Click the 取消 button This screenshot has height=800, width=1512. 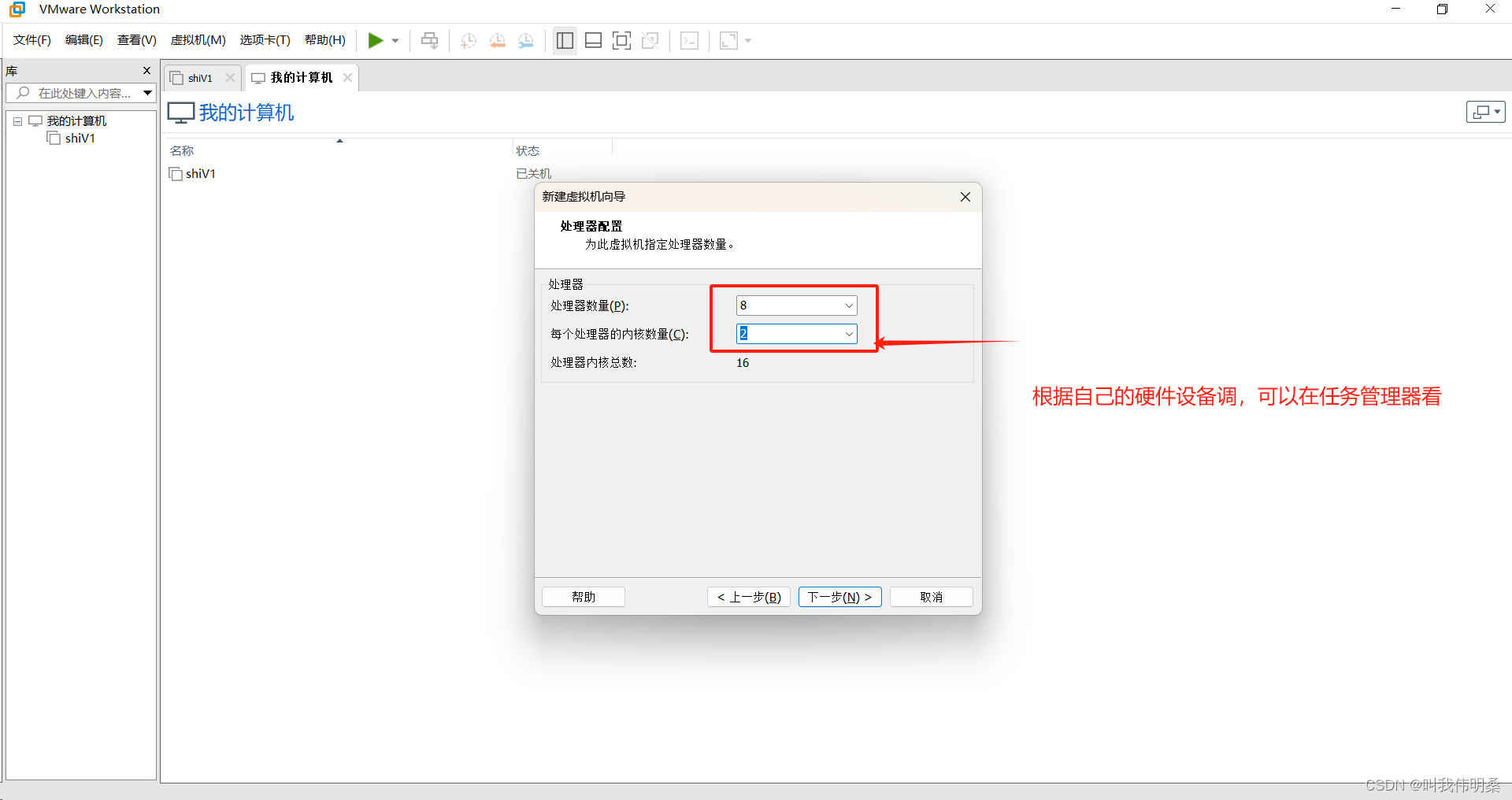pyautogui.click(x=931, y=597)
